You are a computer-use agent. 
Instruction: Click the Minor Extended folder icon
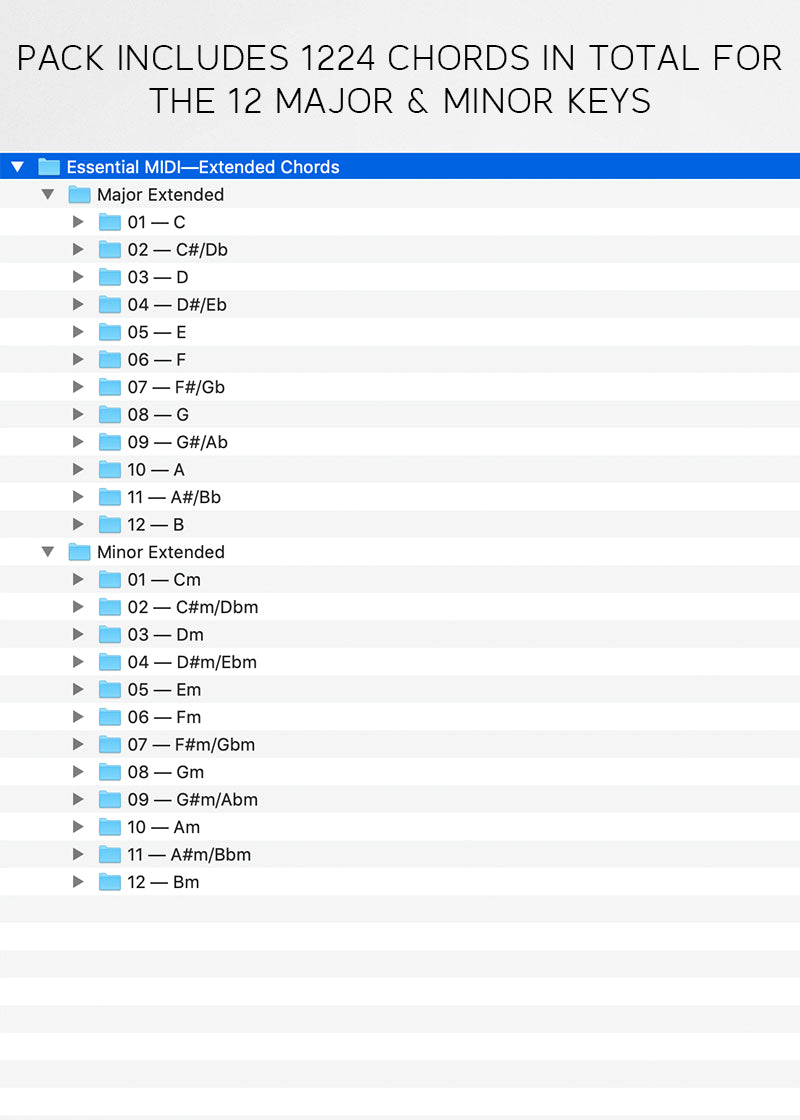click(79, 551)
